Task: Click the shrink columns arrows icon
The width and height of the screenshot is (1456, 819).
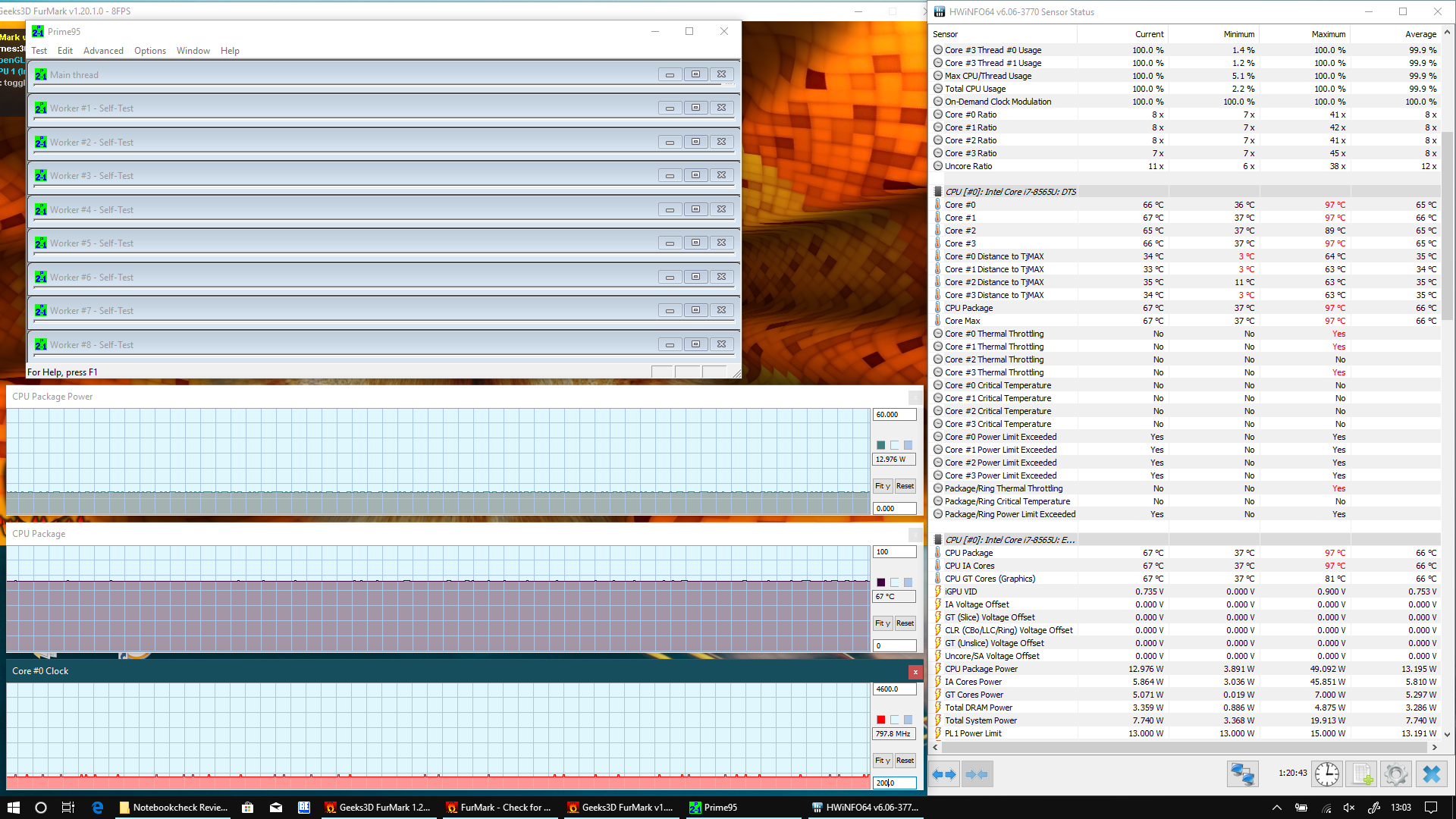Action: [977, 774]
